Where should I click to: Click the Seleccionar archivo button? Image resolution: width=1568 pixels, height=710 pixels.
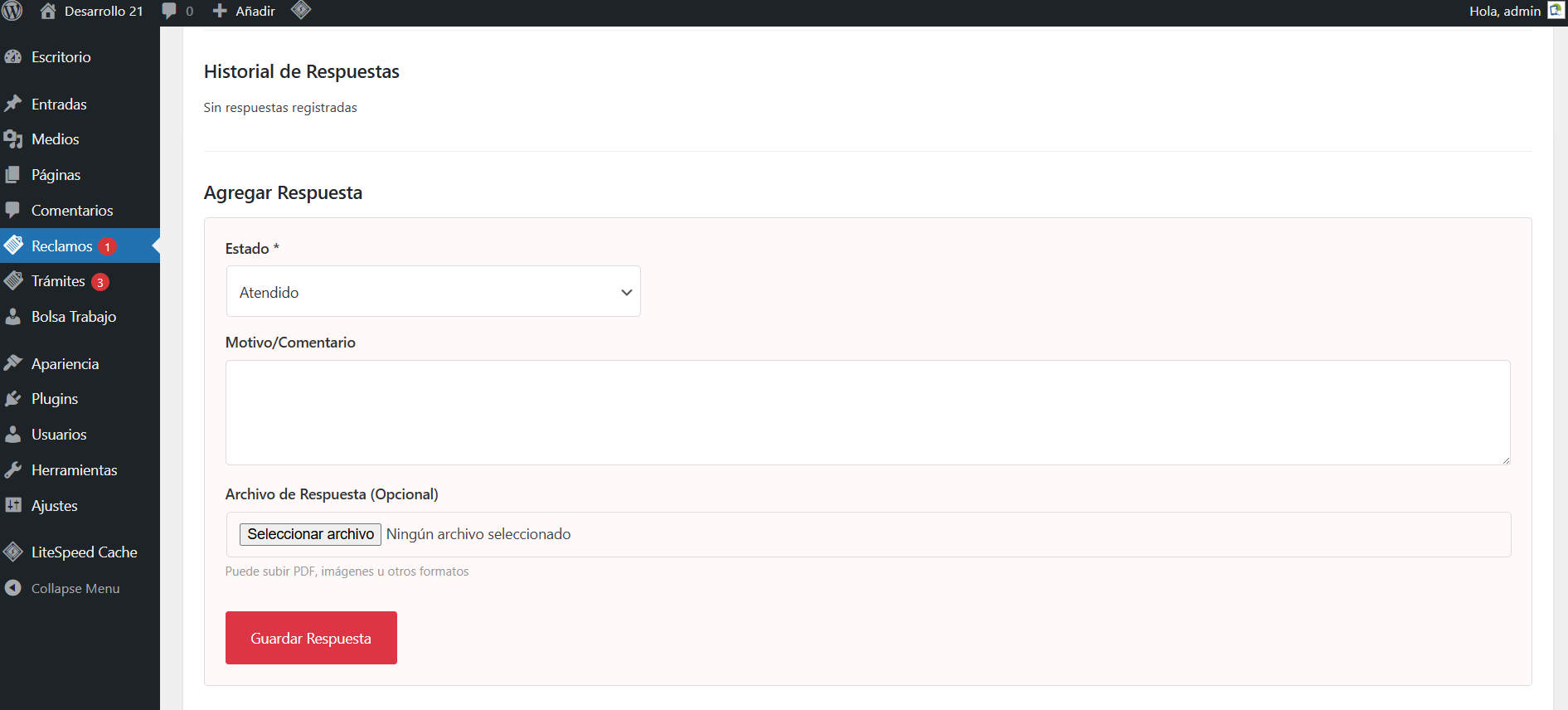(310, 534)
